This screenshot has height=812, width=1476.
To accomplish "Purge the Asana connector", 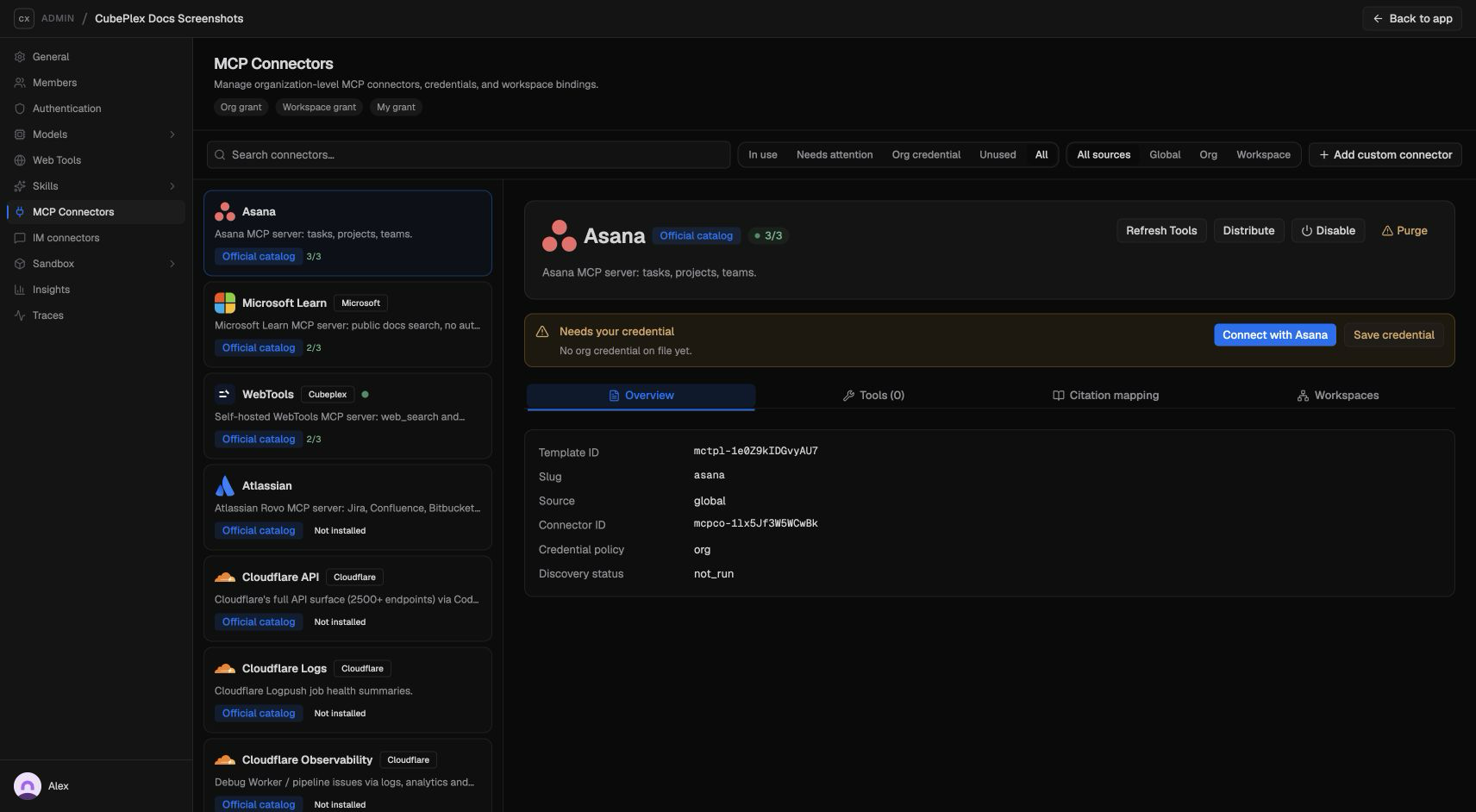I will coord(1404,231).
